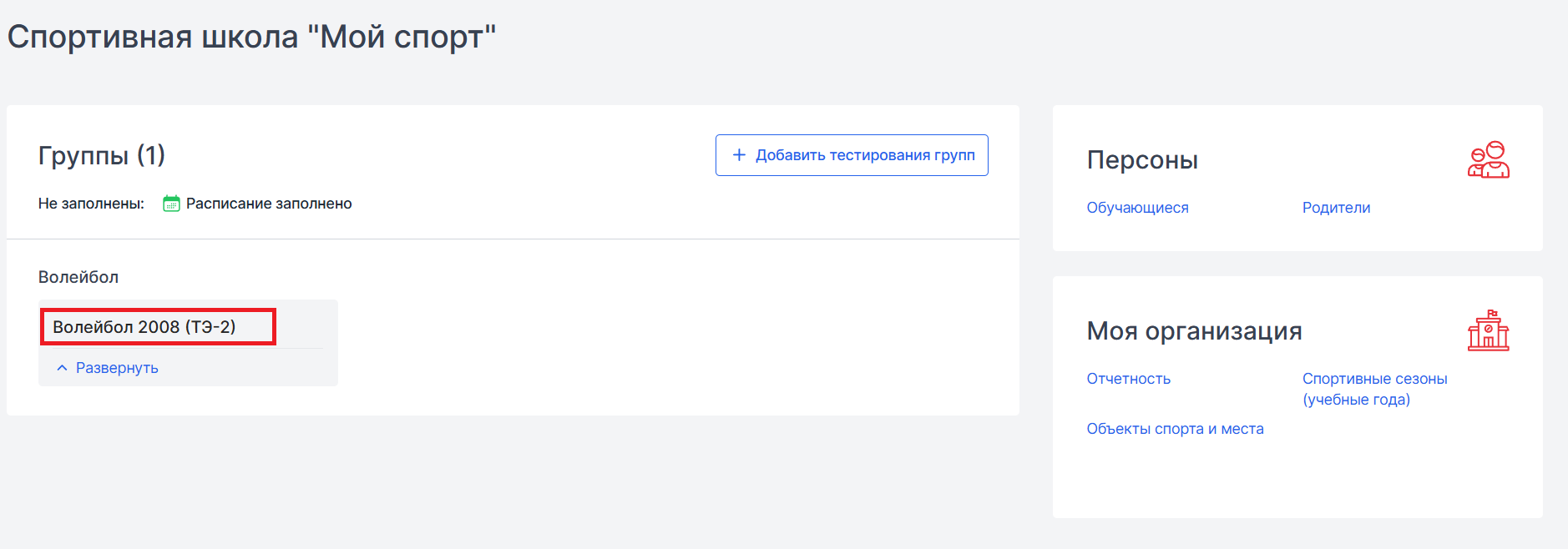Click the Моя организация panel heading

pos(1194,331)
